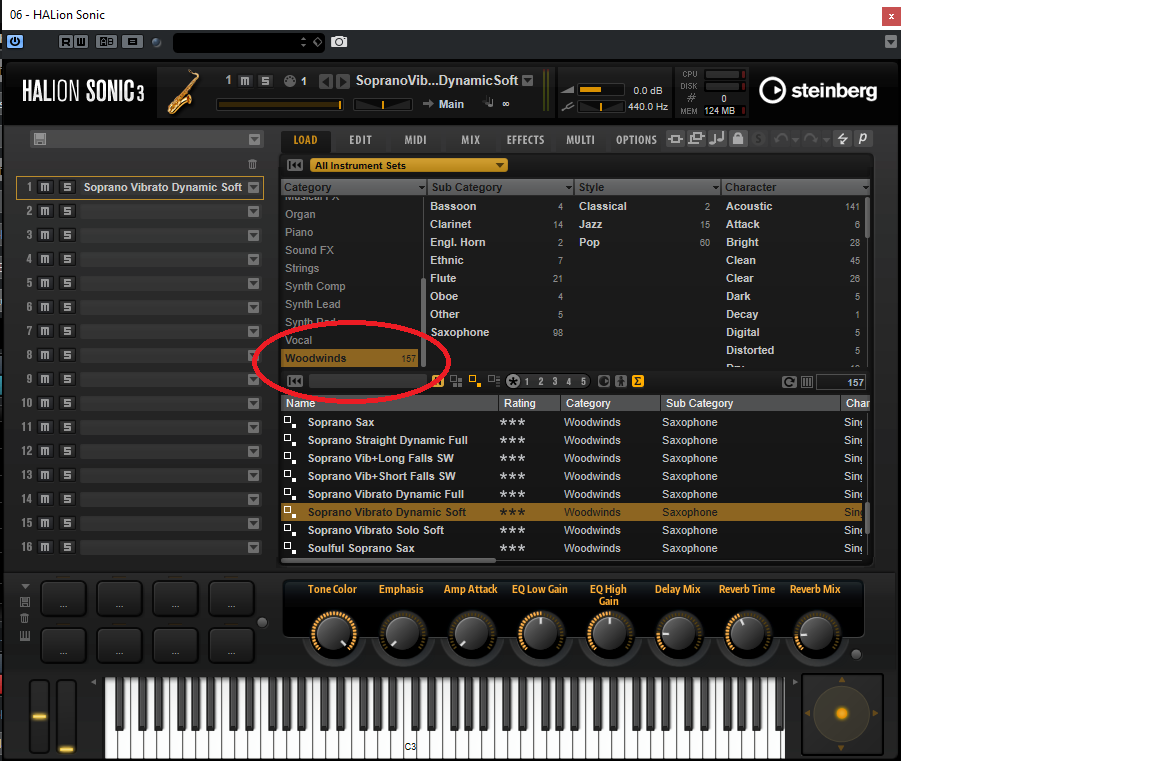Select the Woodwinds category
This screenshot has height=761, width=1152.
coord(350,358)
